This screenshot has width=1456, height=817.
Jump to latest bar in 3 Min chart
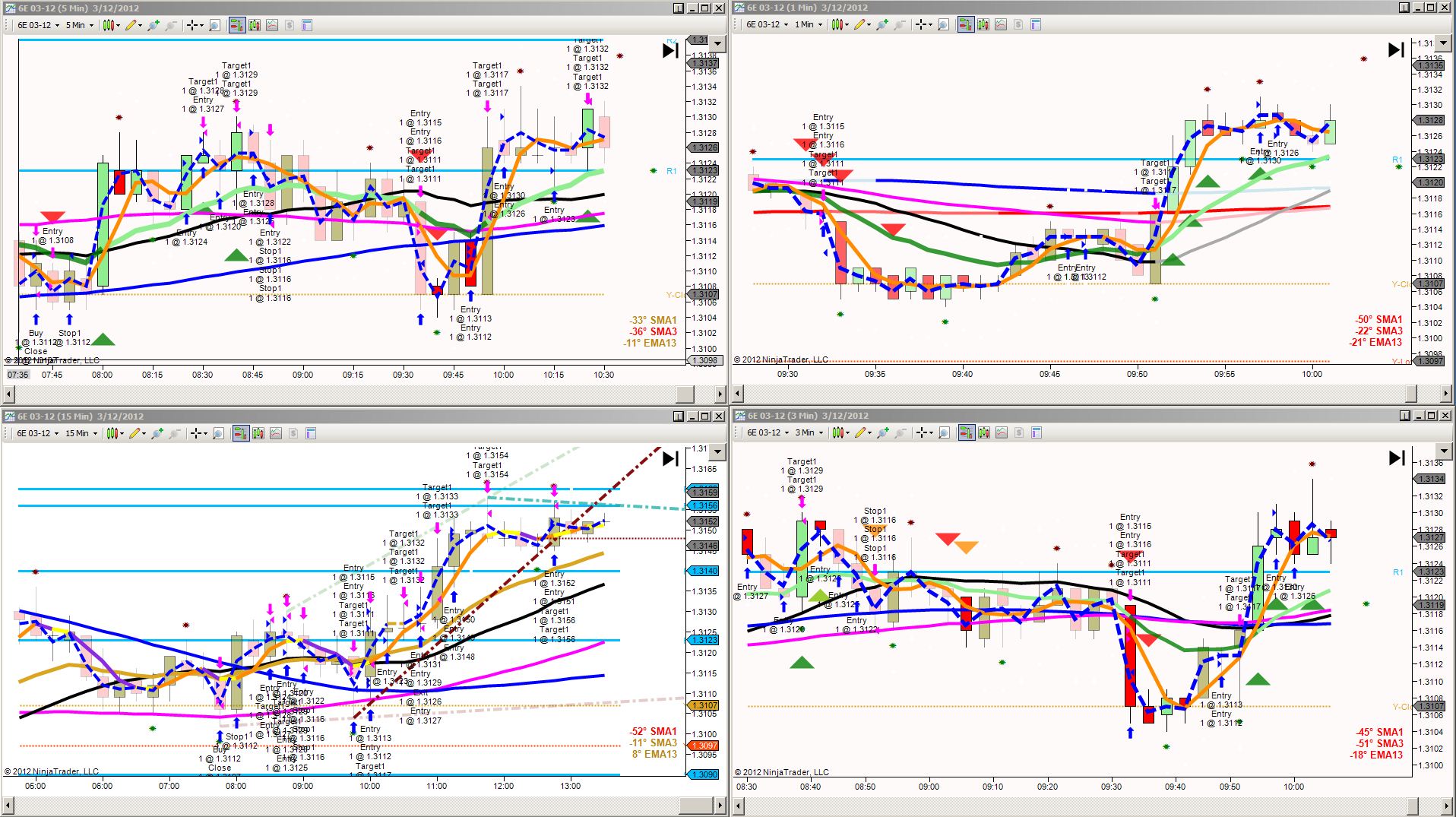pos(1397,458)
